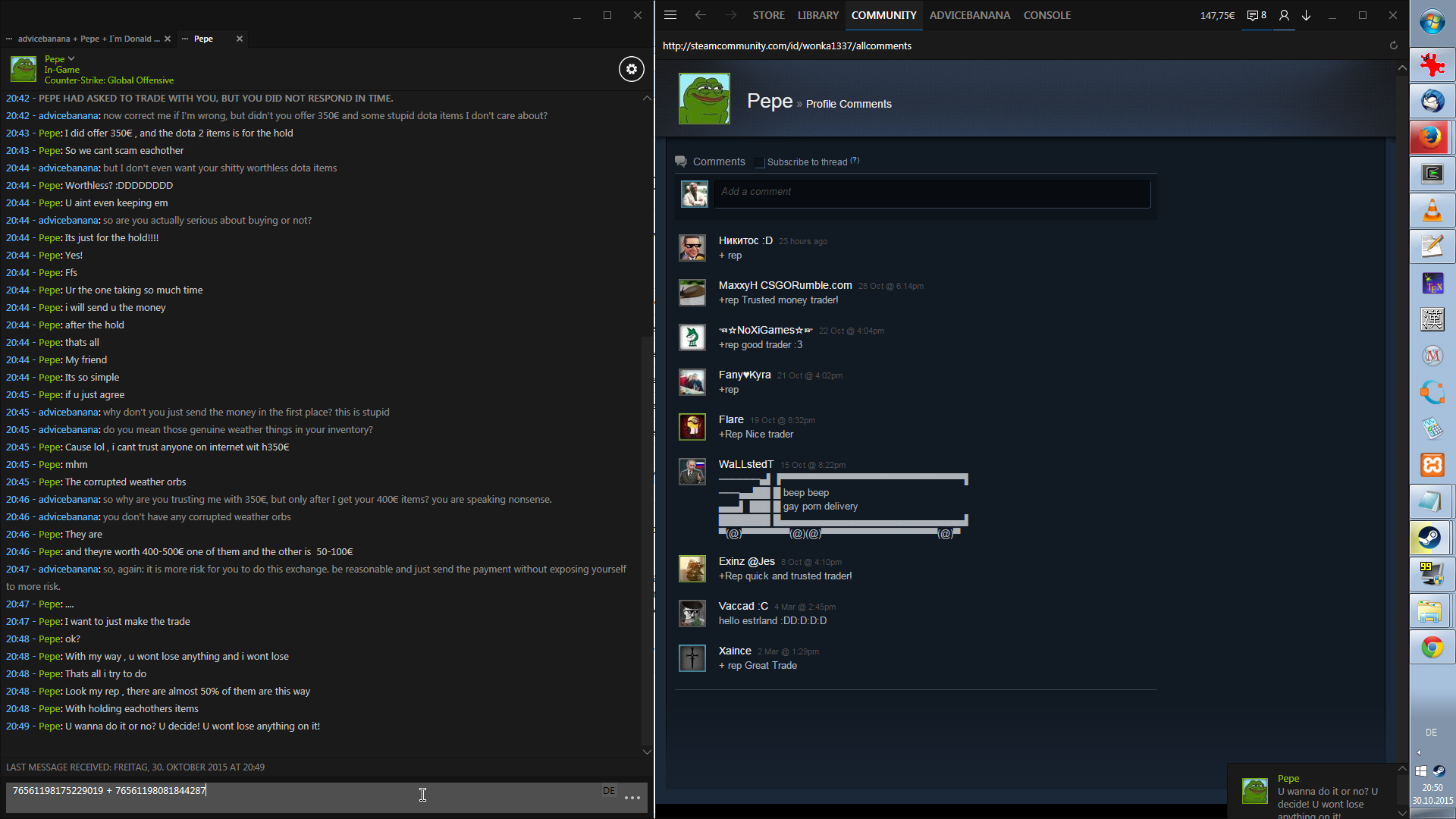This screenshot has height=819, width=1456.
Task: Open the friends list person icon
Action: pos(1284,15)
